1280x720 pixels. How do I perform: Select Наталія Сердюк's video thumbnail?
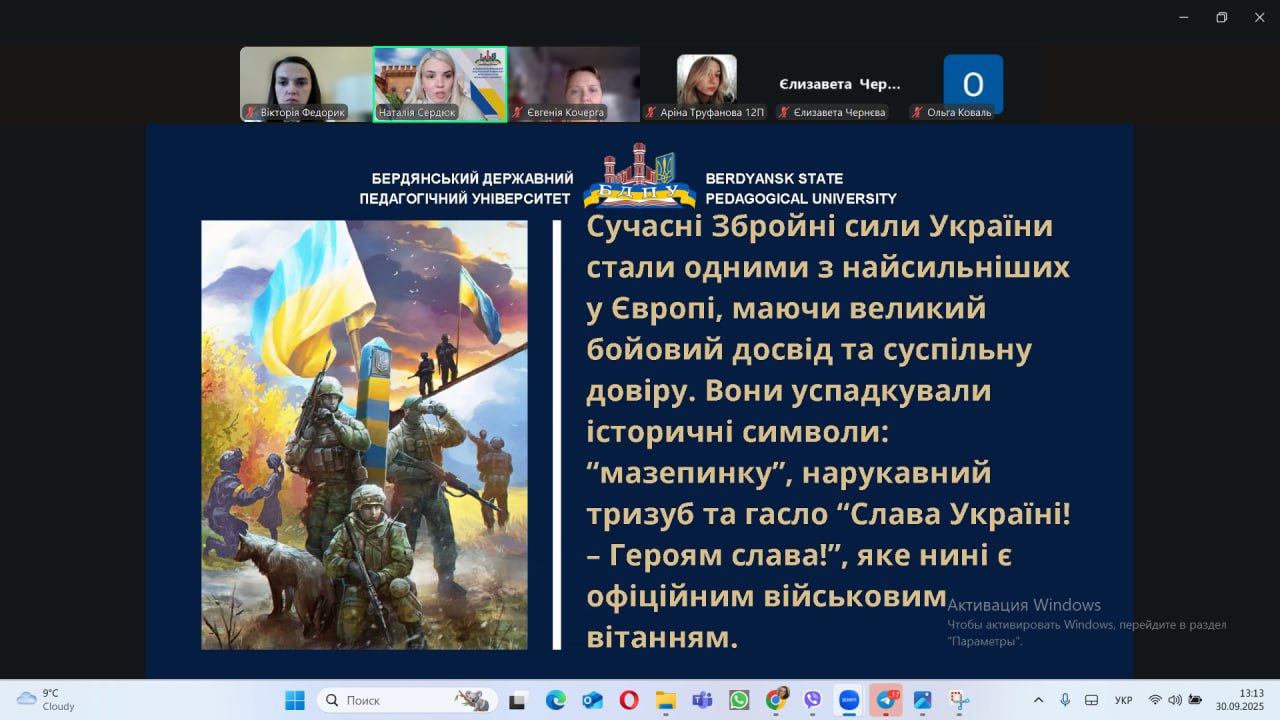[x=440, y=84]
